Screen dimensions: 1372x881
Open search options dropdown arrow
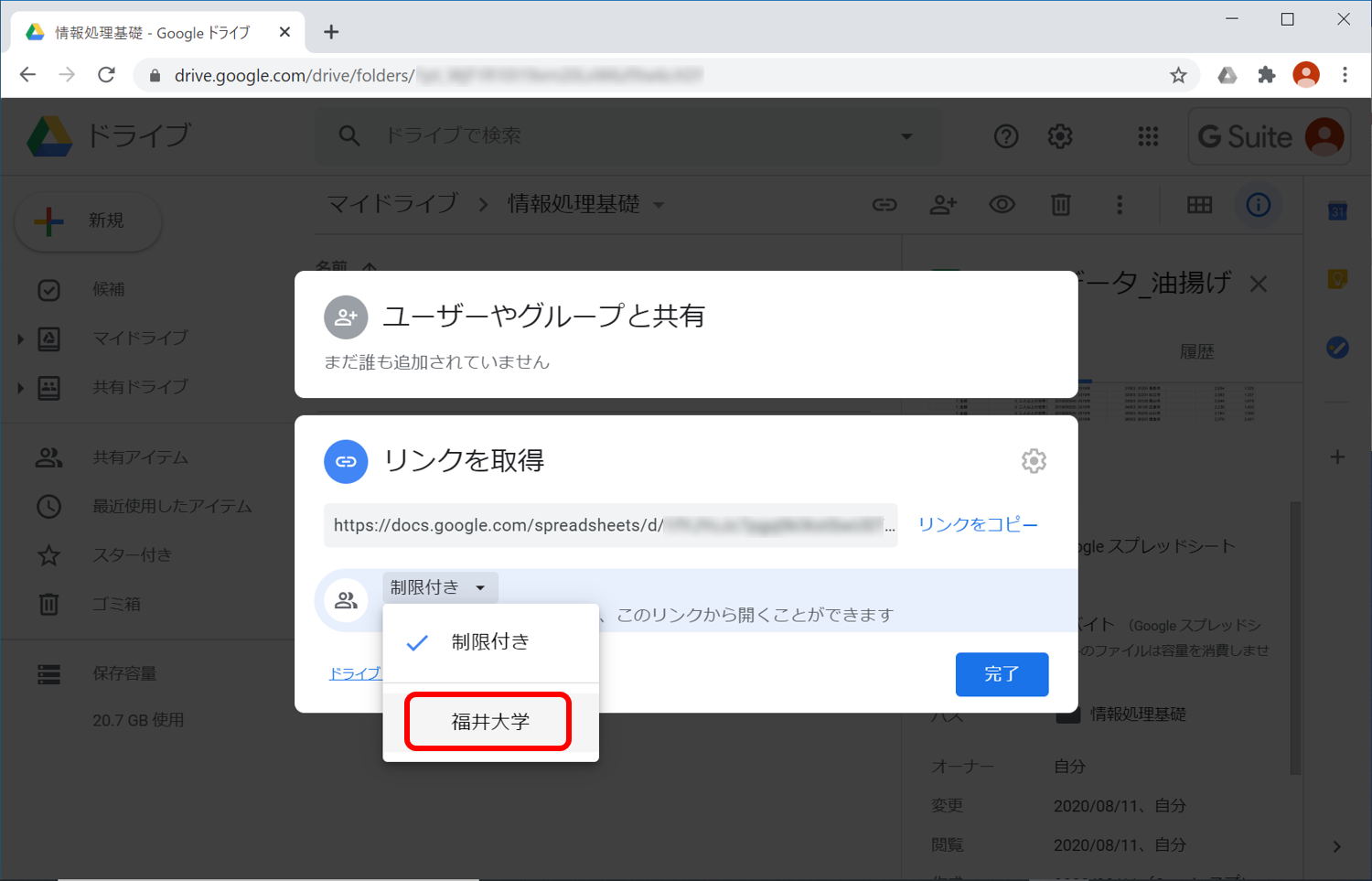coord(906,136)
